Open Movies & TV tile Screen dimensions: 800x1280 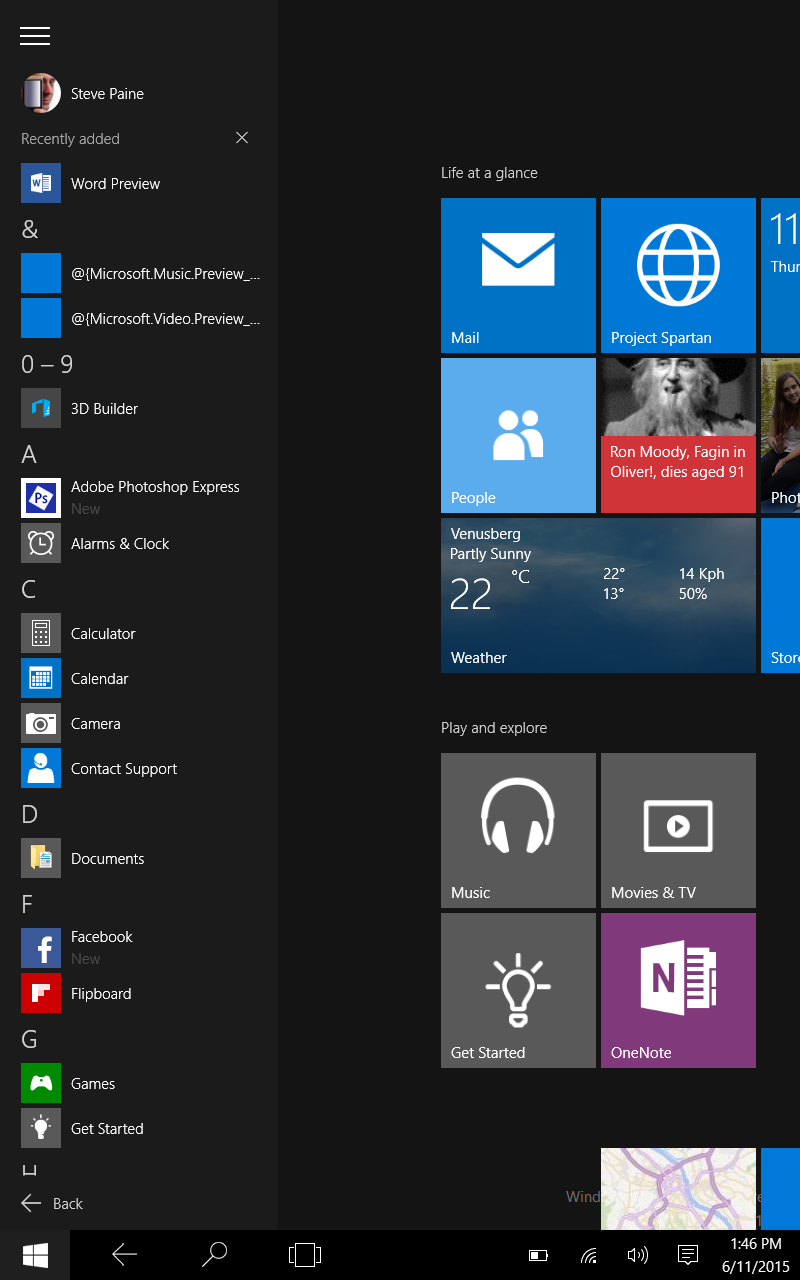click(678, 830)
